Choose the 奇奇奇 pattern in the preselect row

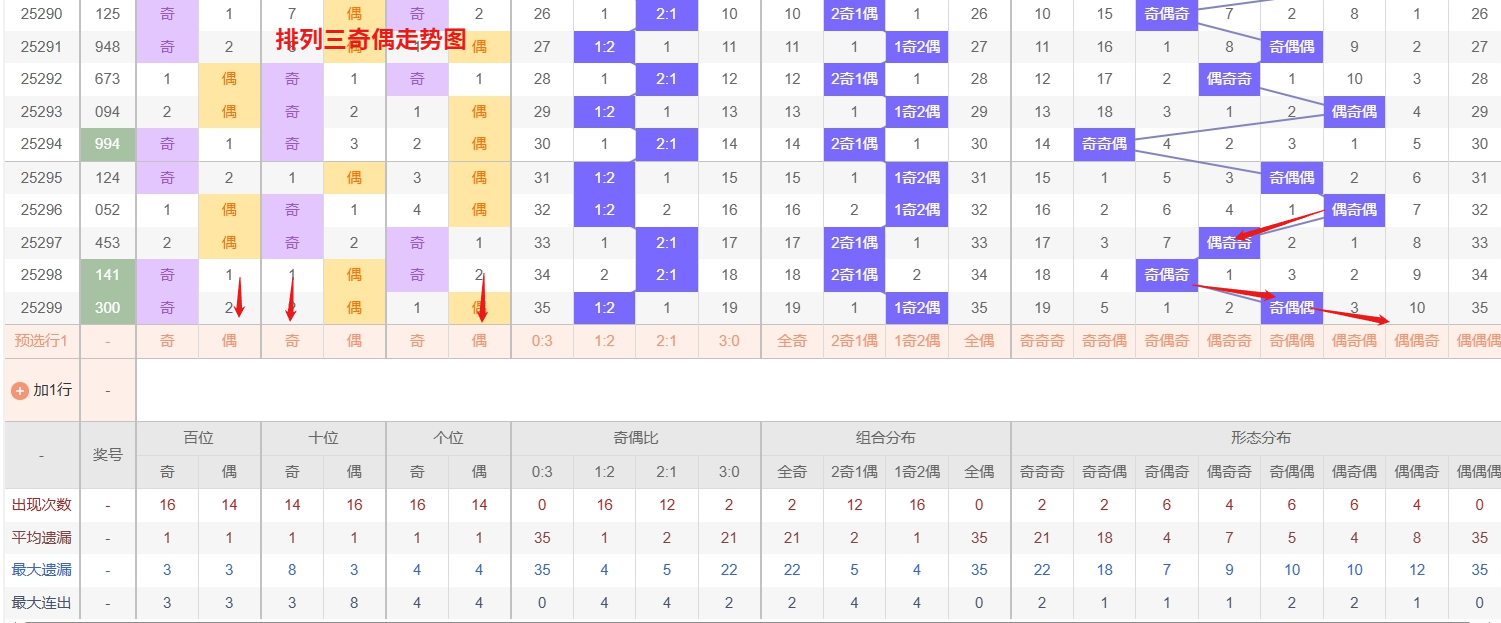coord(1042,341)
